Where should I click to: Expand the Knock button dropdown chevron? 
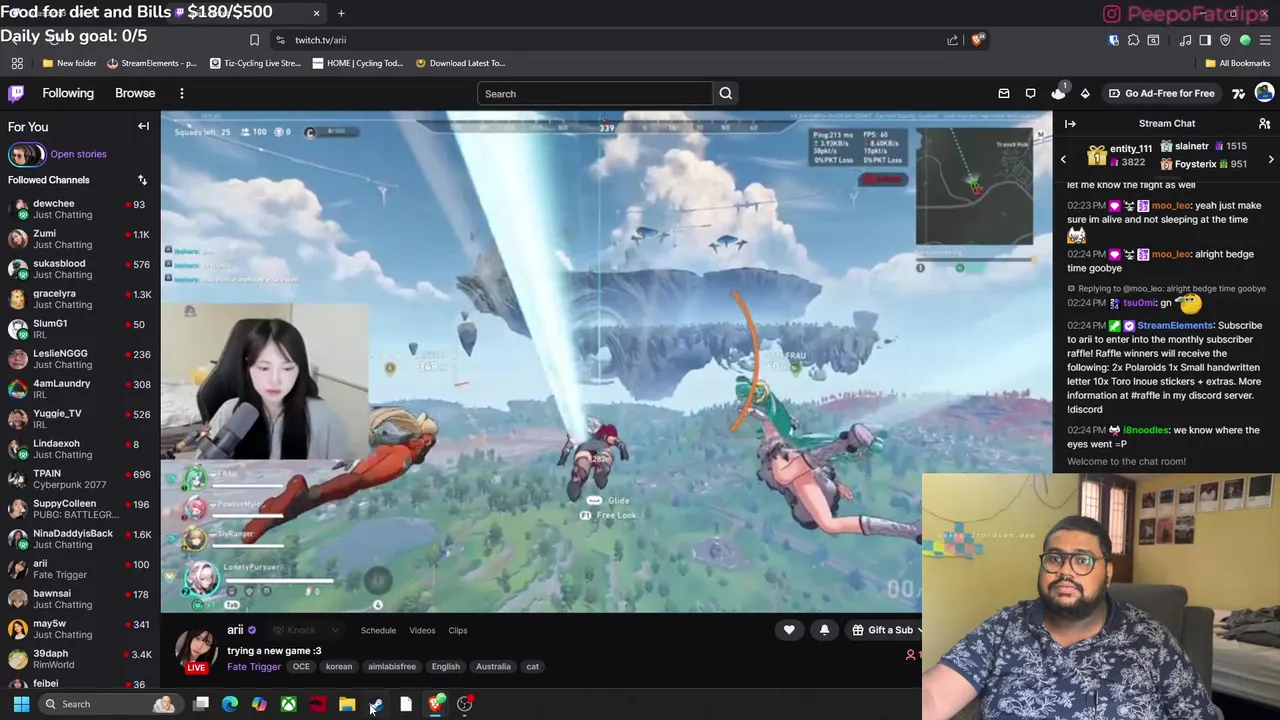click(x=334, y=630)
